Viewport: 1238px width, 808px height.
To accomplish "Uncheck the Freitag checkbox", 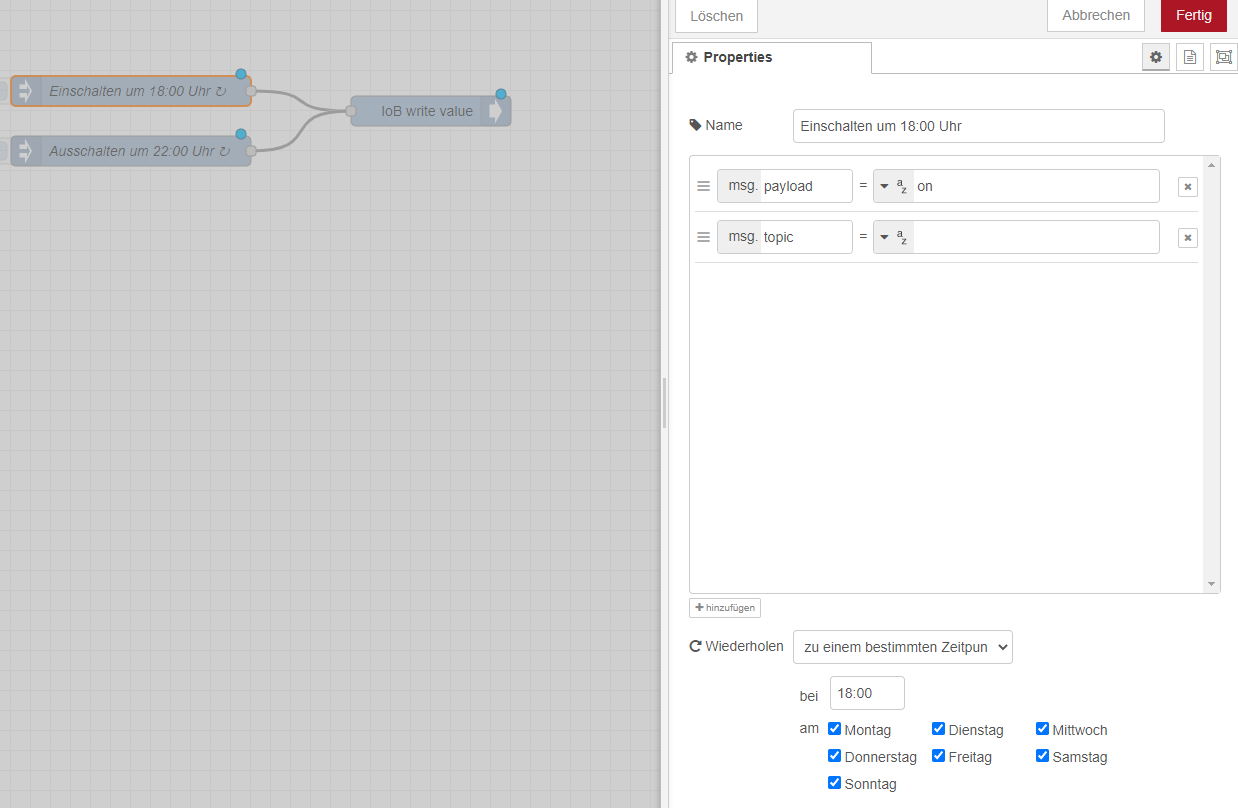I will tap(939, 756).
